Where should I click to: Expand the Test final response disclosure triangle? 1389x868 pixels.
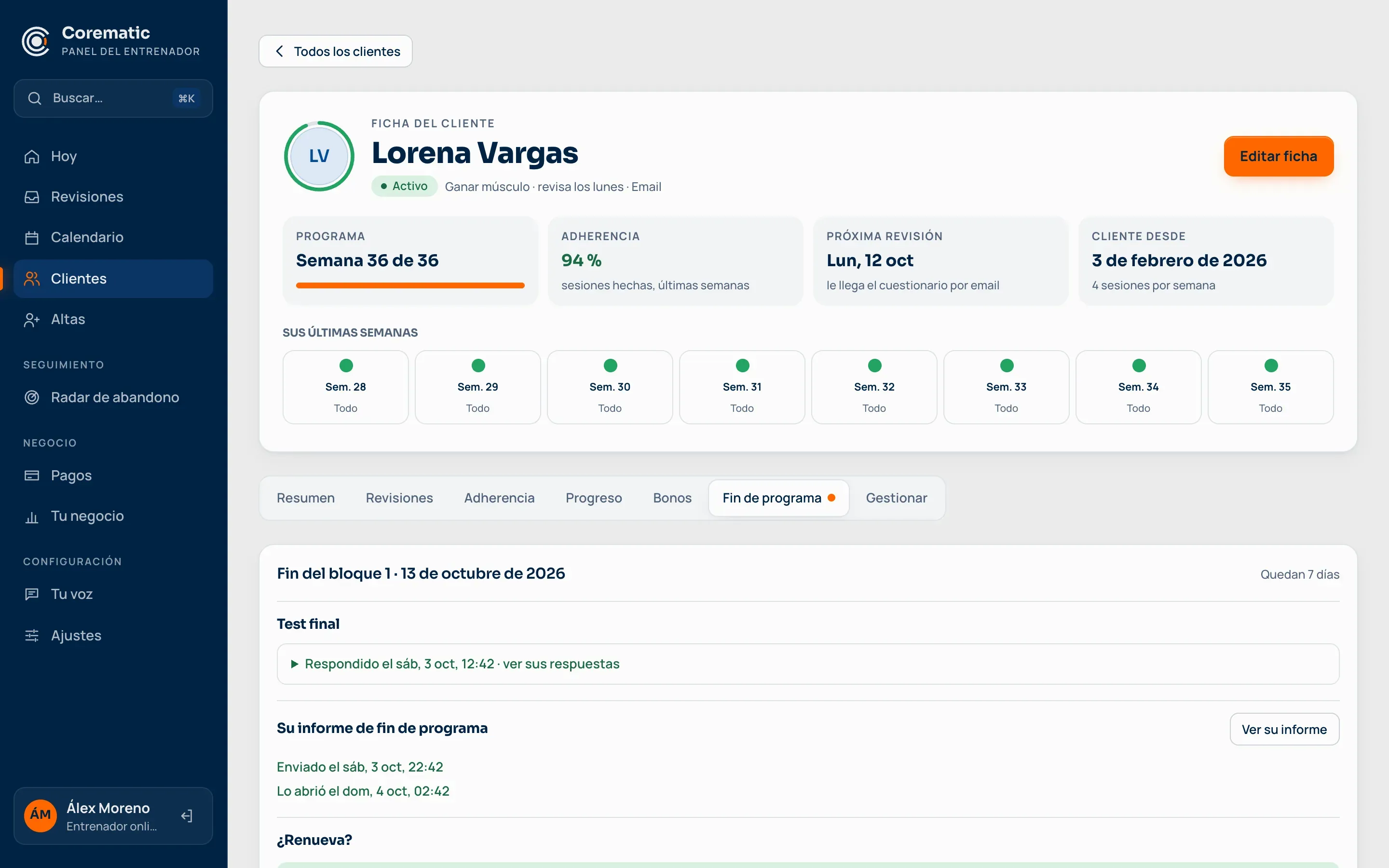coord(295,664)
